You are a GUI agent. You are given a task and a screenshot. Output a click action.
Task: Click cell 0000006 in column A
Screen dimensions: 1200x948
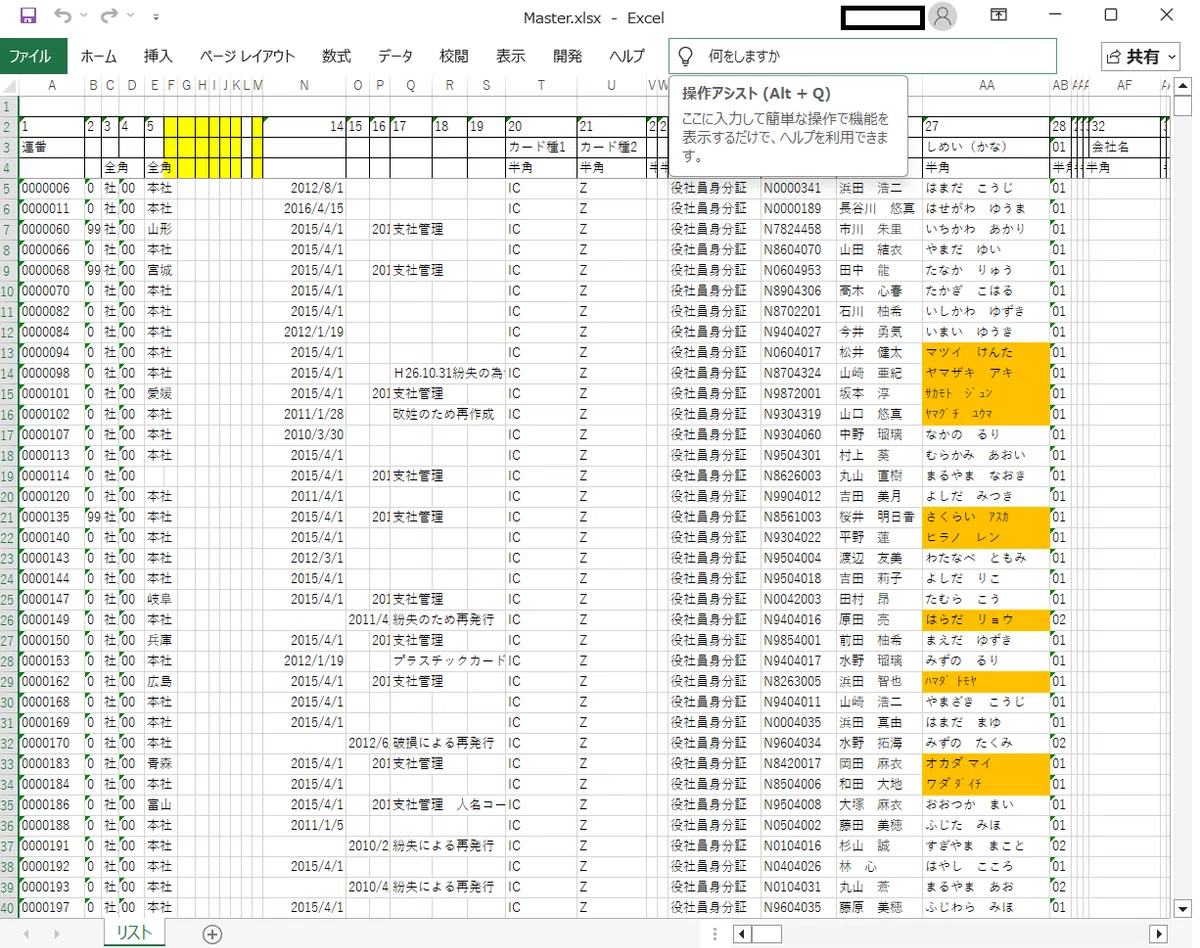pyautogui.click(x=52, y=188)
